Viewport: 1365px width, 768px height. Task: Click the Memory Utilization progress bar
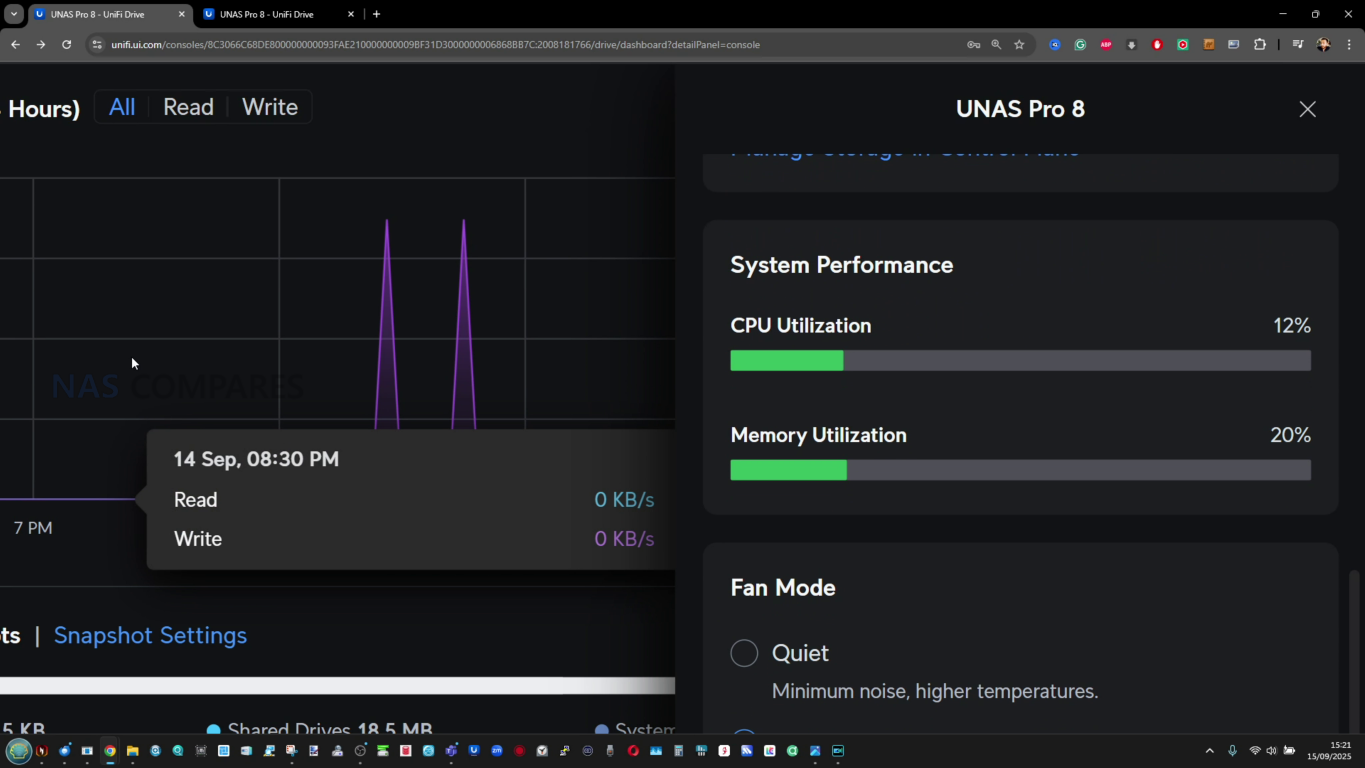(x=1020, y=470)
